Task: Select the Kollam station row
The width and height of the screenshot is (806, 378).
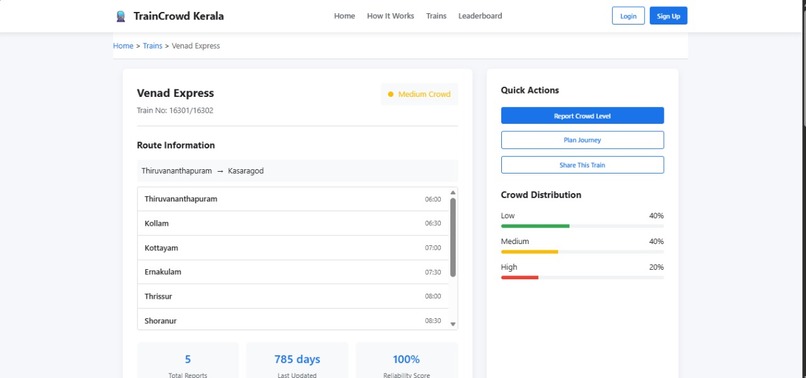Action: tap(293, 223)
